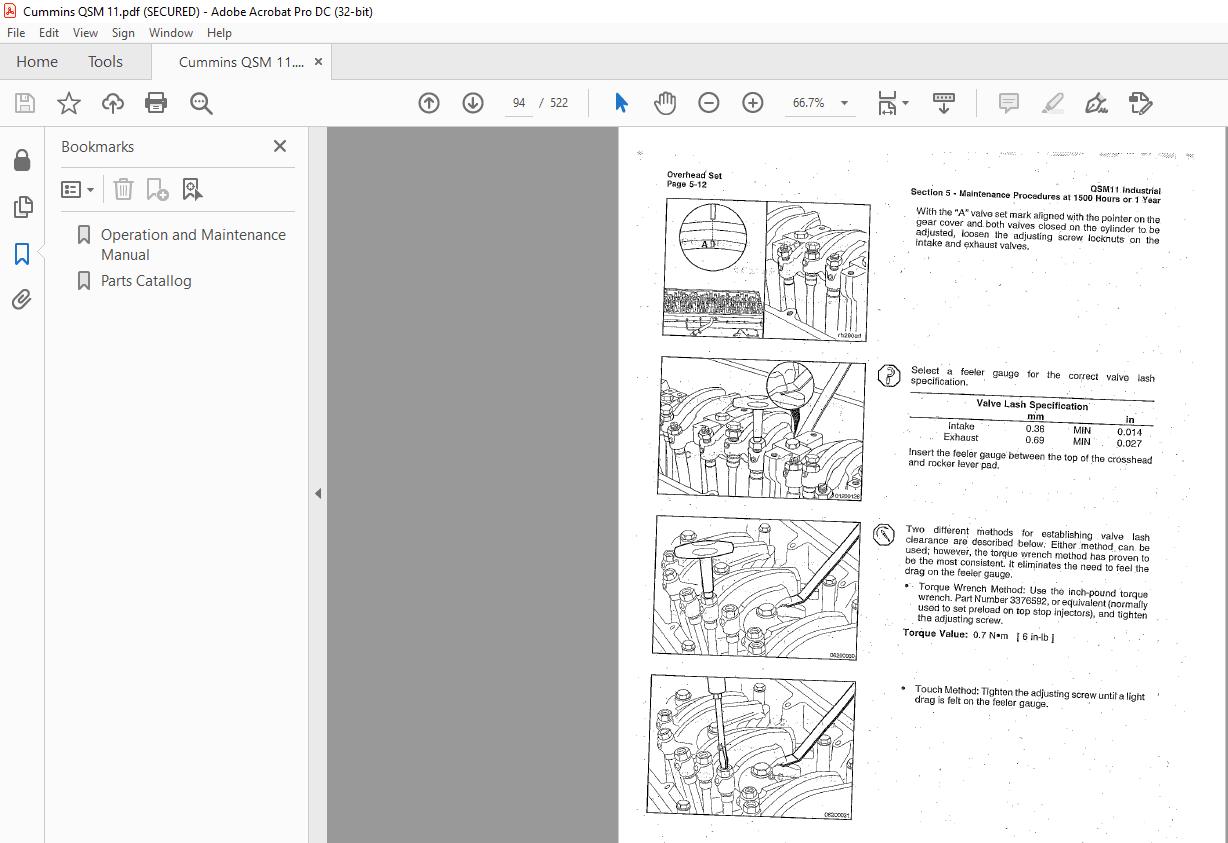
Task: Open the File menu
Action: point(16,32)
